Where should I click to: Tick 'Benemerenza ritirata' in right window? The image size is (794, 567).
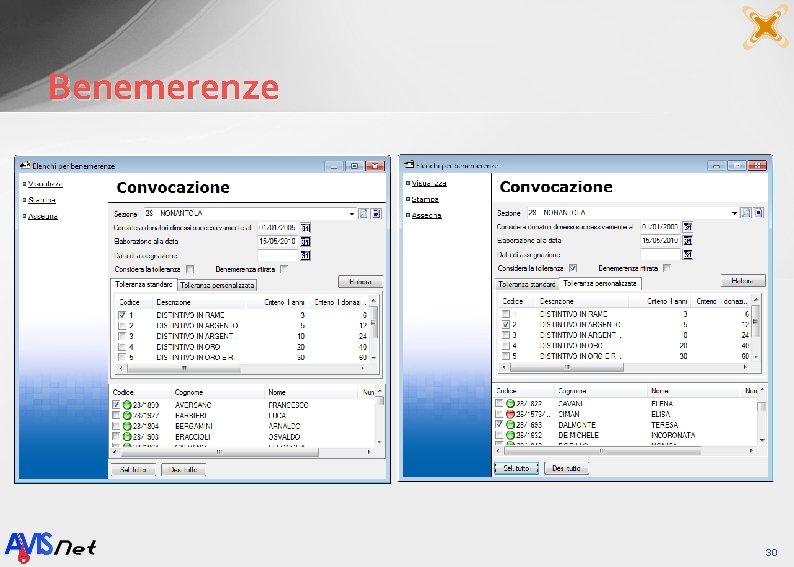[x=667, y=268]
